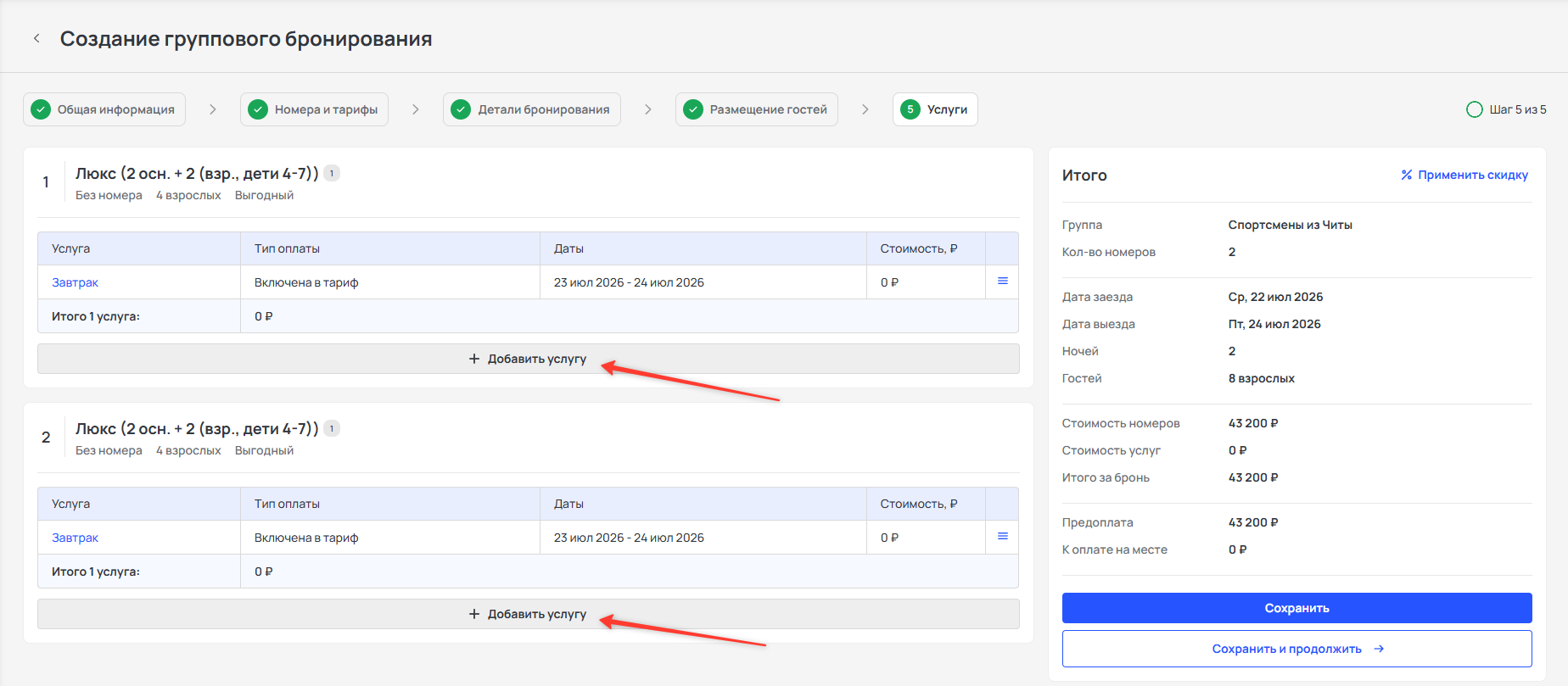Click the chevron after Общая информация step

click(x=212, y=109)
